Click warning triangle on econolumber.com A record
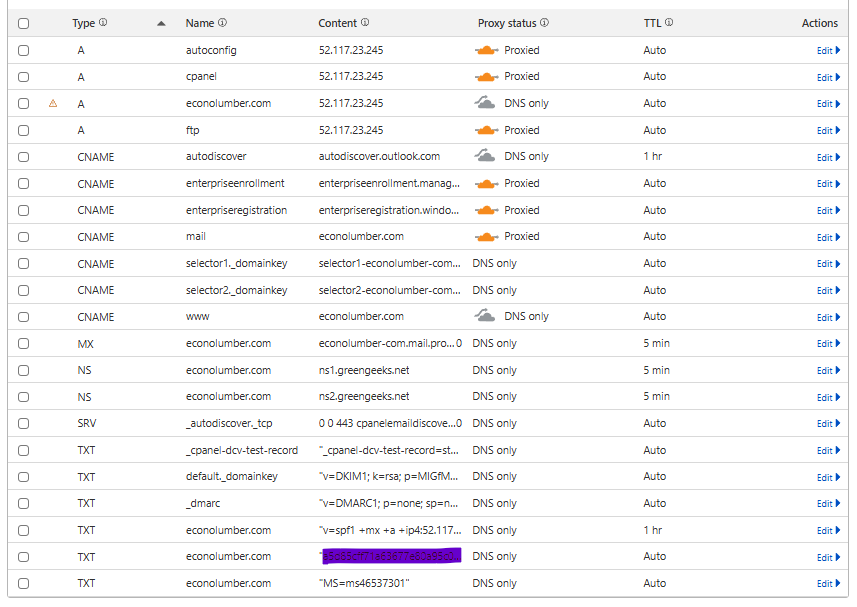Screen dimensions: 857x607 pyautogui.click(x=53, y=103)
